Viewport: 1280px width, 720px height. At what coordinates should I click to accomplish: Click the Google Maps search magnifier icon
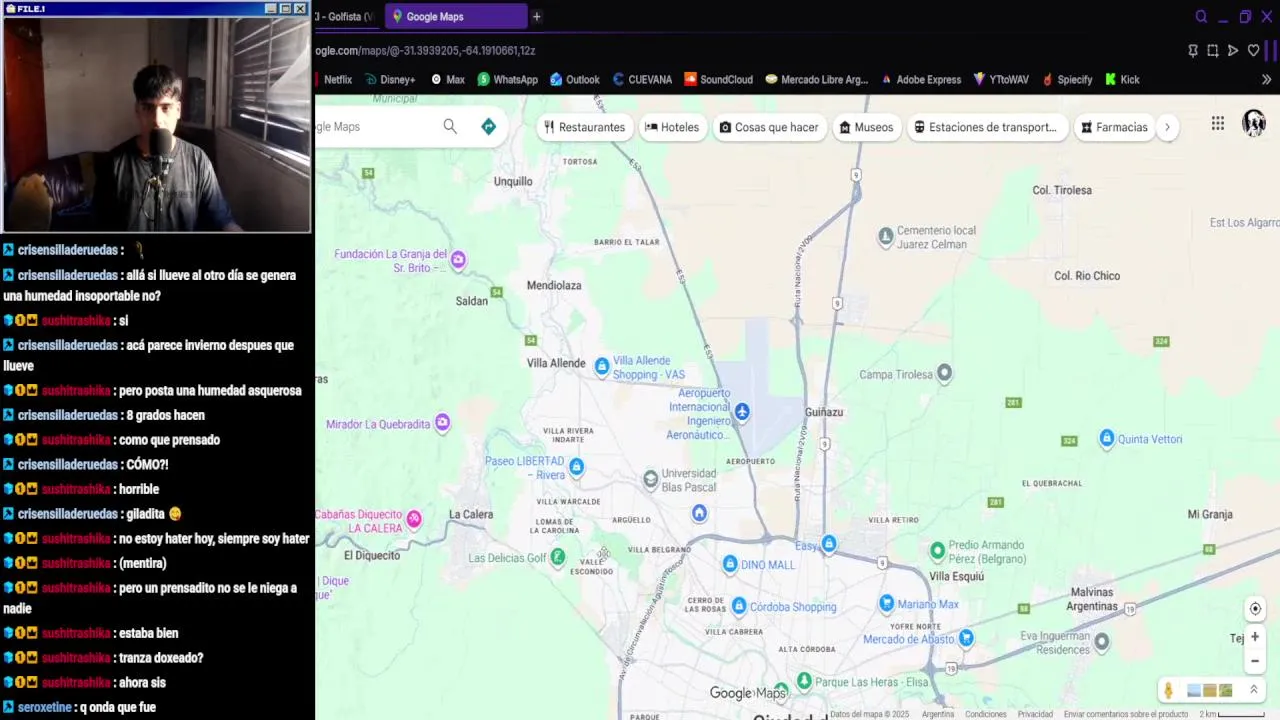coord(450,126)
